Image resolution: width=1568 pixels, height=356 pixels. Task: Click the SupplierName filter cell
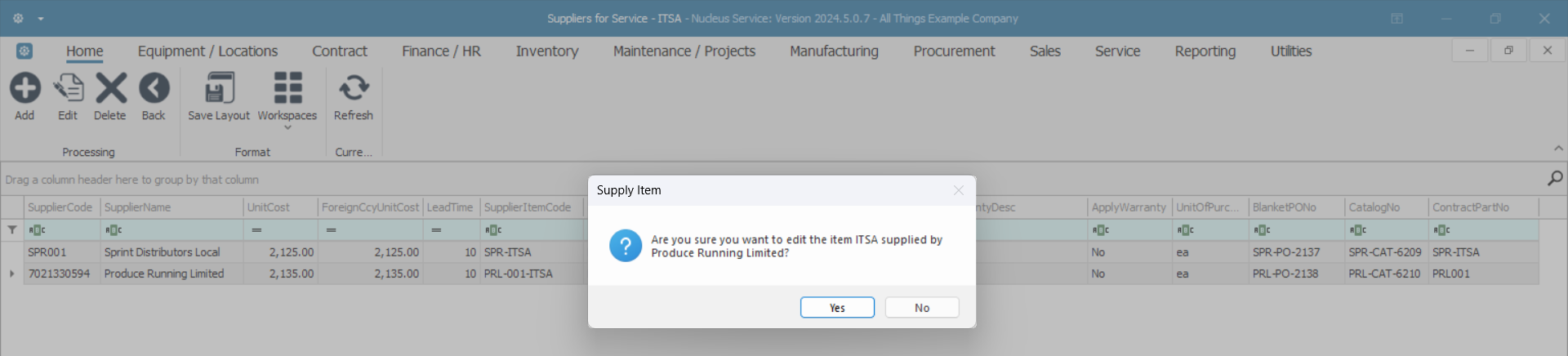pos(171,230)
